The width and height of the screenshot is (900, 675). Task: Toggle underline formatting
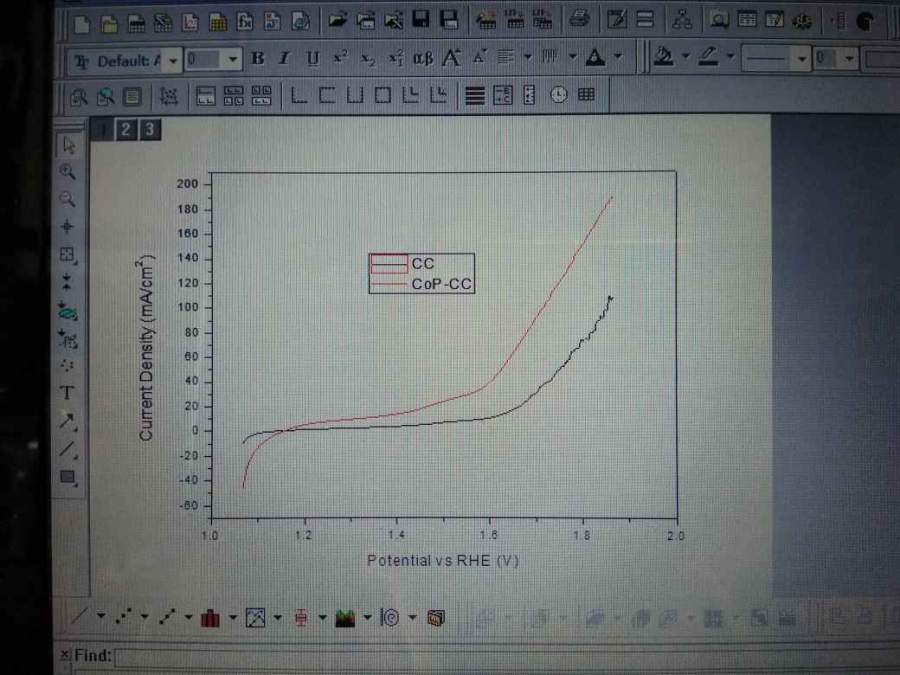pyautogui.click(x=312, y=59)
